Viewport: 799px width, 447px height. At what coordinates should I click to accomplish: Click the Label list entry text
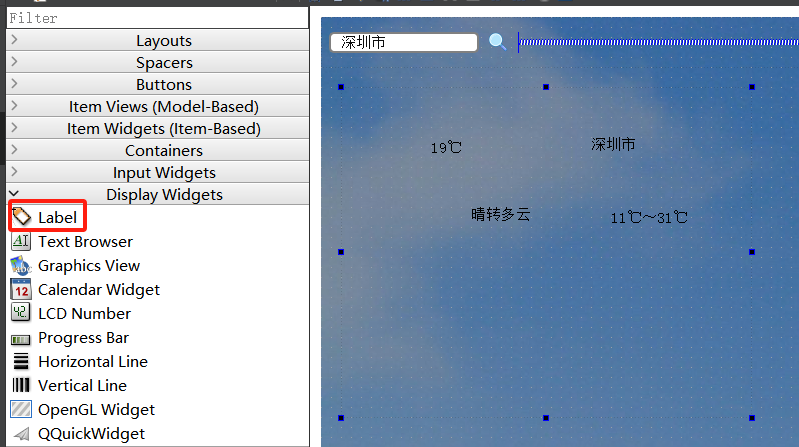pyautogui.click(x=57, y=217)
